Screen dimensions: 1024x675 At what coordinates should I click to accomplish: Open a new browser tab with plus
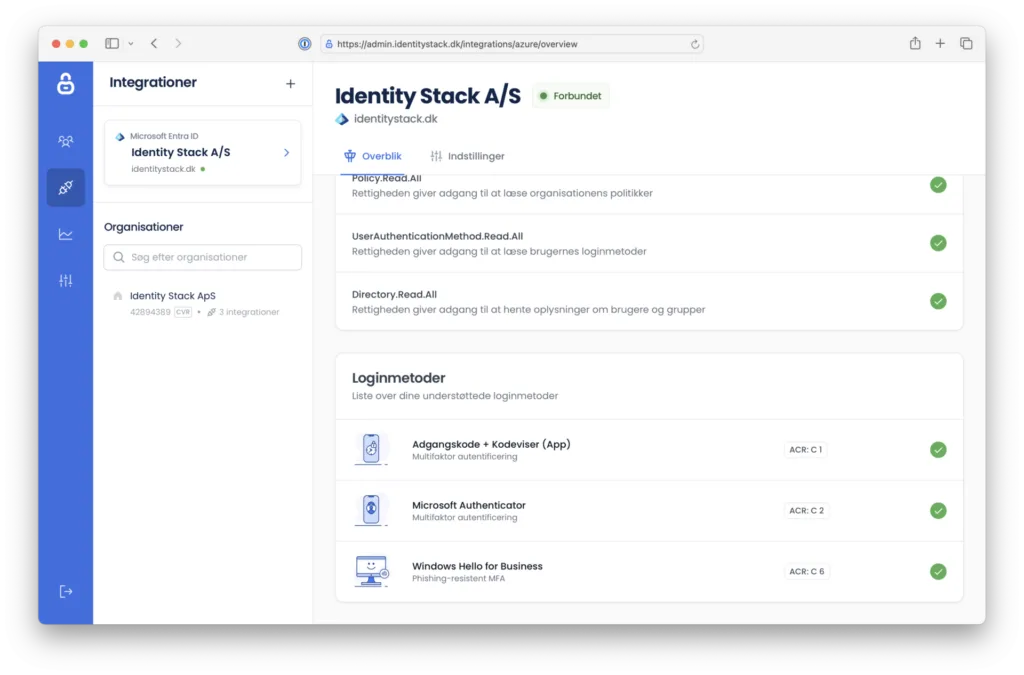(940, 43)
